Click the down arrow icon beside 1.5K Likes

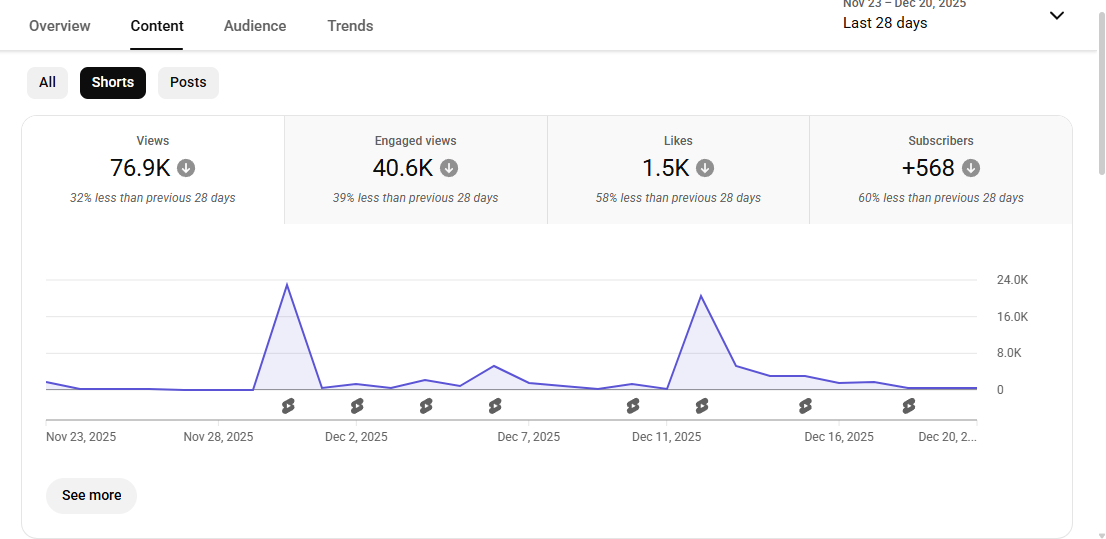tap(705, 168)
